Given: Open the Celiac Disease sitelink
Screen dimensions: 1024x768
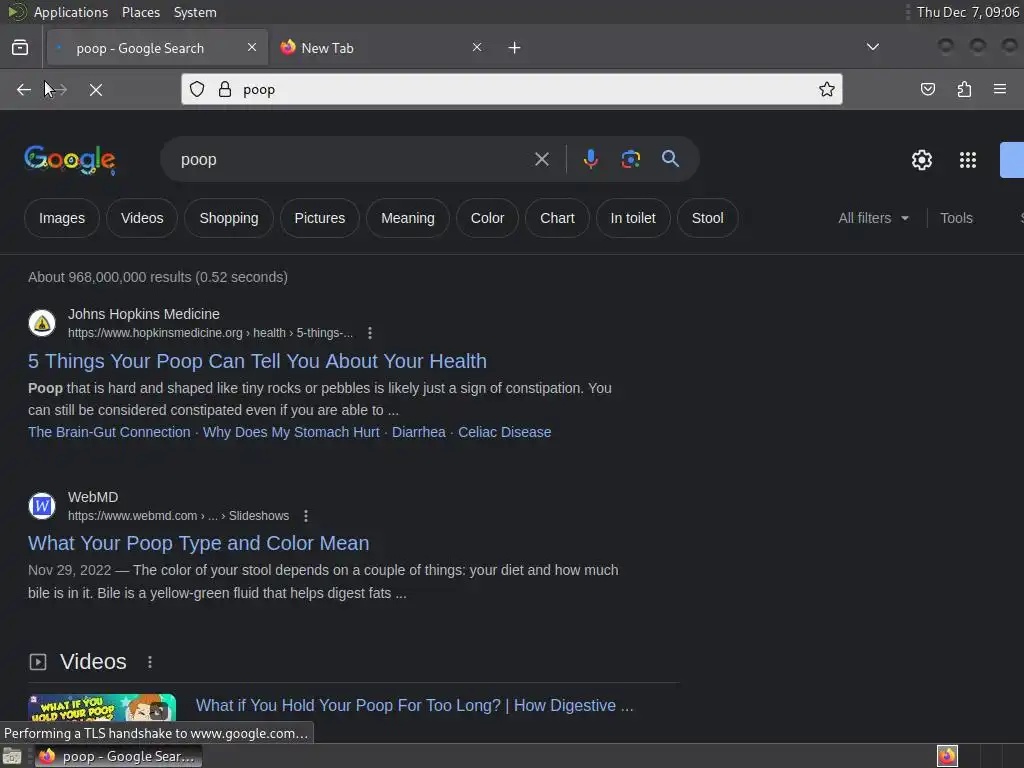Looking at the screenshot, I should click(x=504, y=432).
